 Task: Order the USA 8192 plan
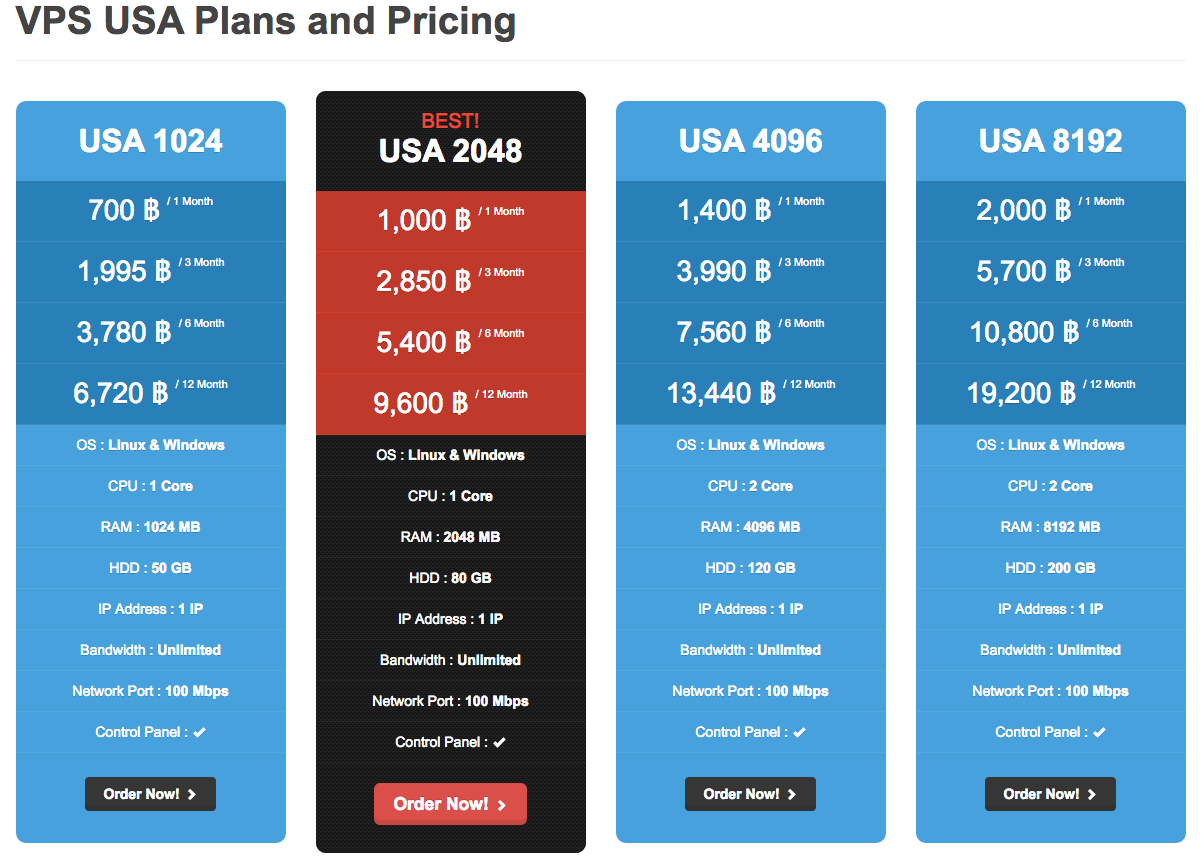1050,794
